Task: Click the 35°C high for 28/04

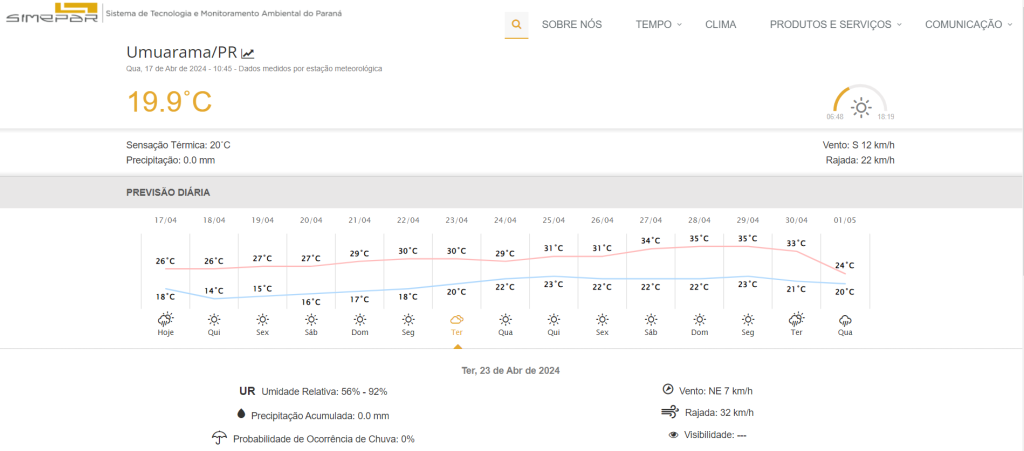Action: 699,238
